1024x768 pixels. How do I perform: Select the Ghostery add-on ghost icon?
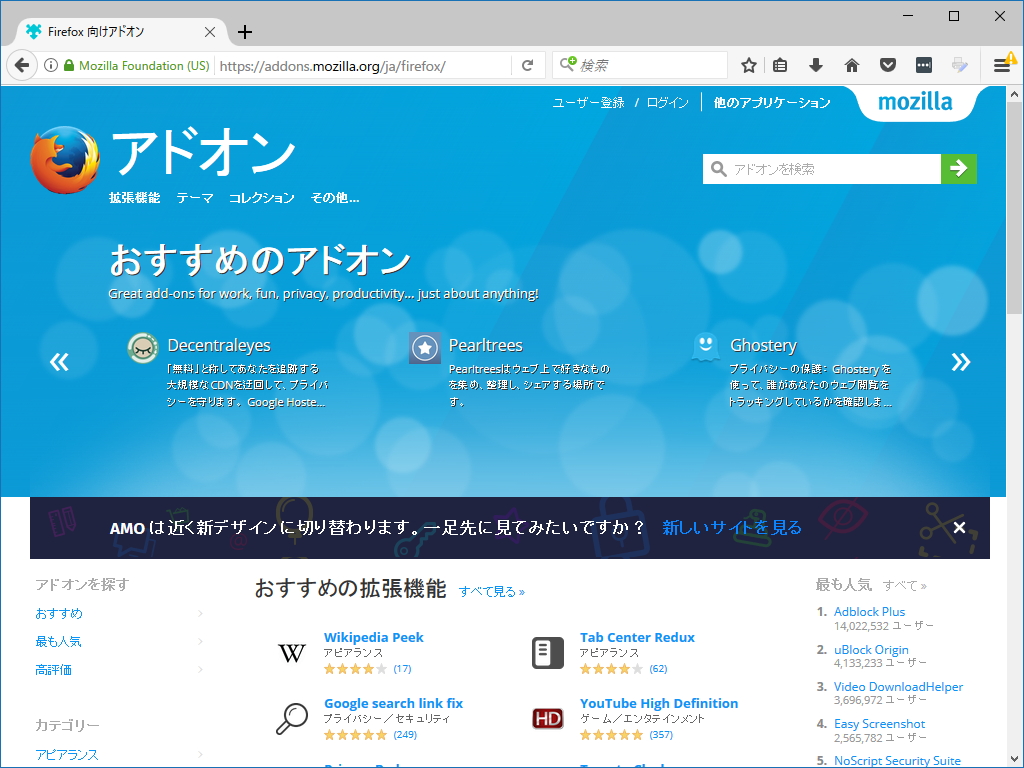(x=705, y=348)
